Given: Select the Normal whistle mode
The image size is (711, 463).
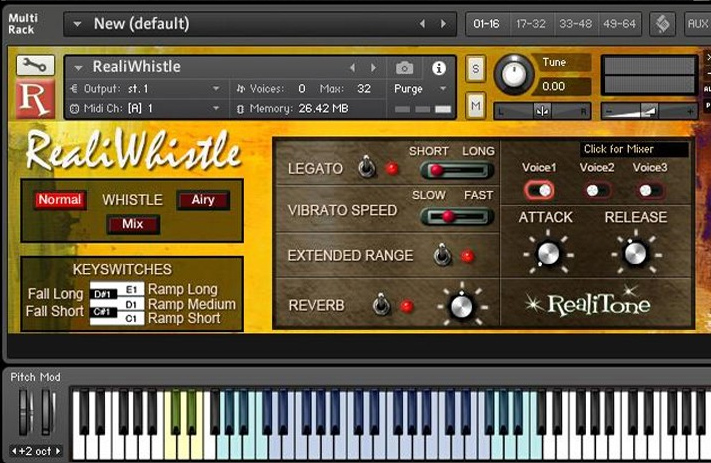Looking at the screenshot, I should point(60,200).
